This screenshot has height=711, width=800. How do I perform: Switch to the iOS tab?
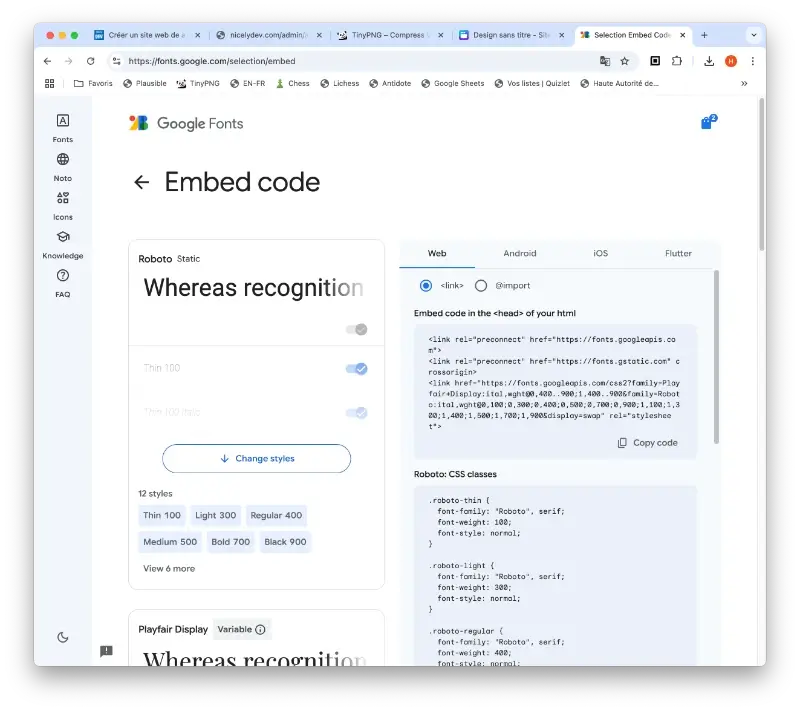601,253
